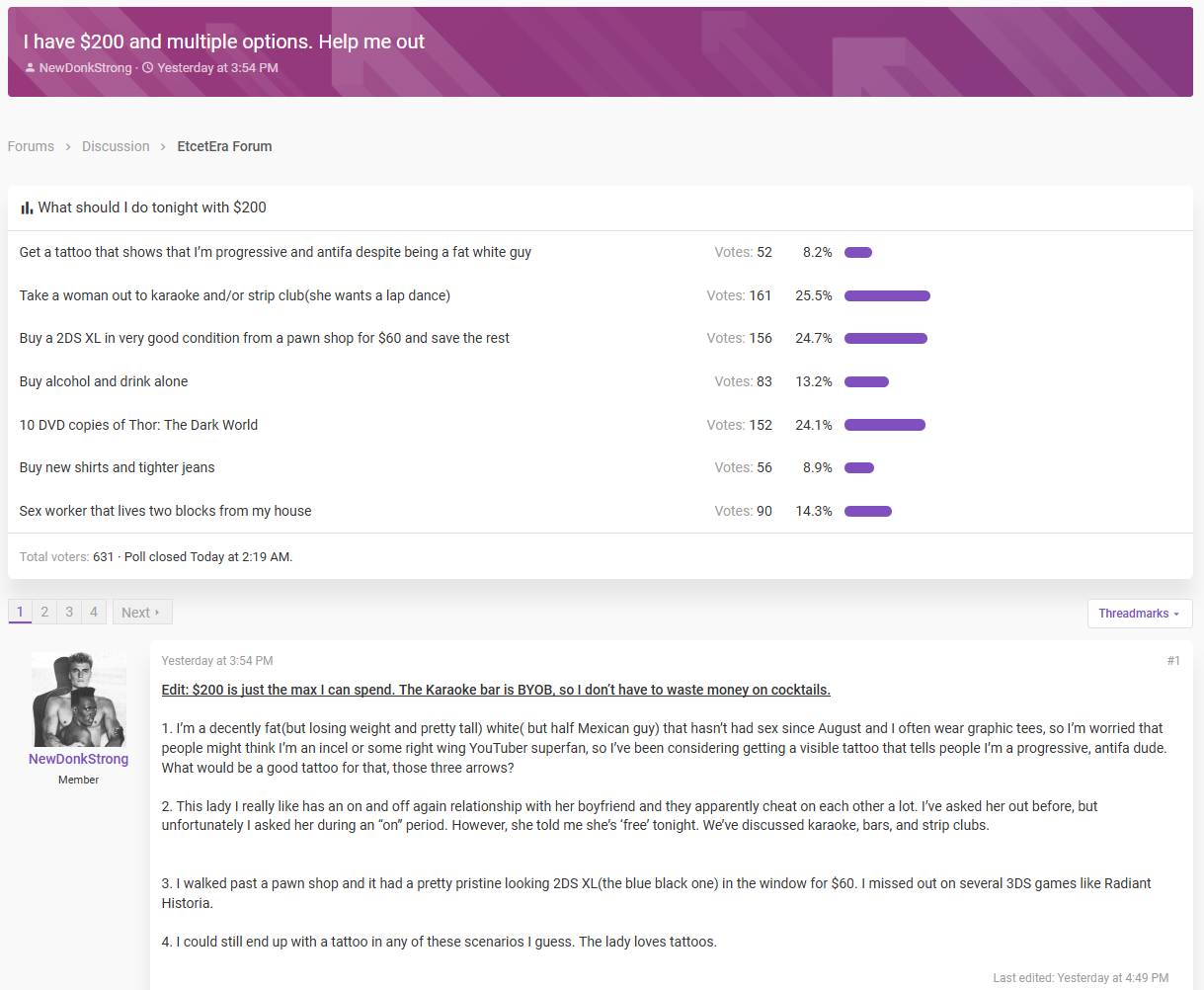
Task: Go to page 2 of thread
Action: pyautogui.click(x=44, y=612)
